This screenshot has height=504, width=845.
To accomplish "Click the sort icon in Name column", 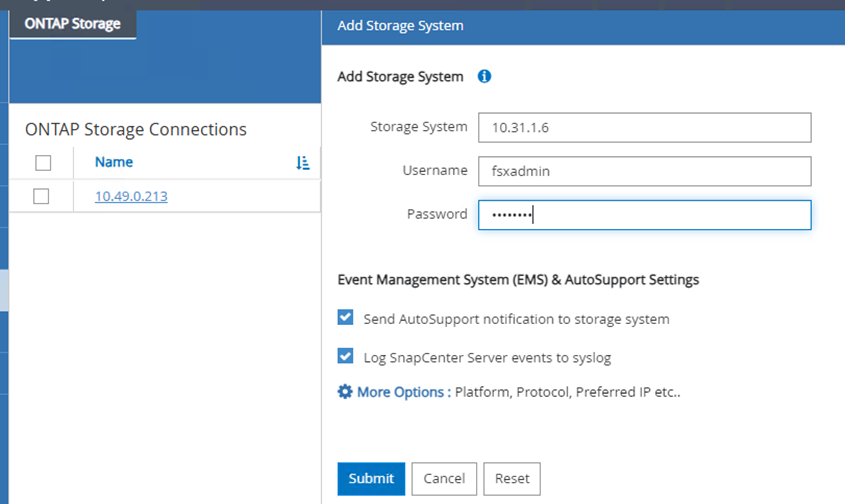I will click(303, 162).
